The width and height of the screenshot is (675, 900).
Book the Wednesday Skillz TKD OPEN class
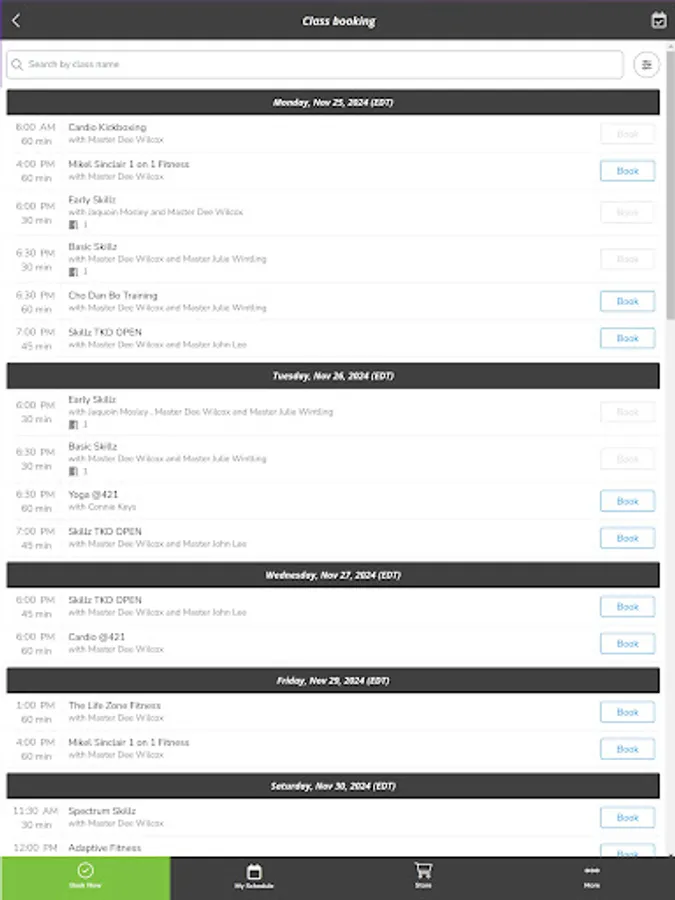click(627, 606)
